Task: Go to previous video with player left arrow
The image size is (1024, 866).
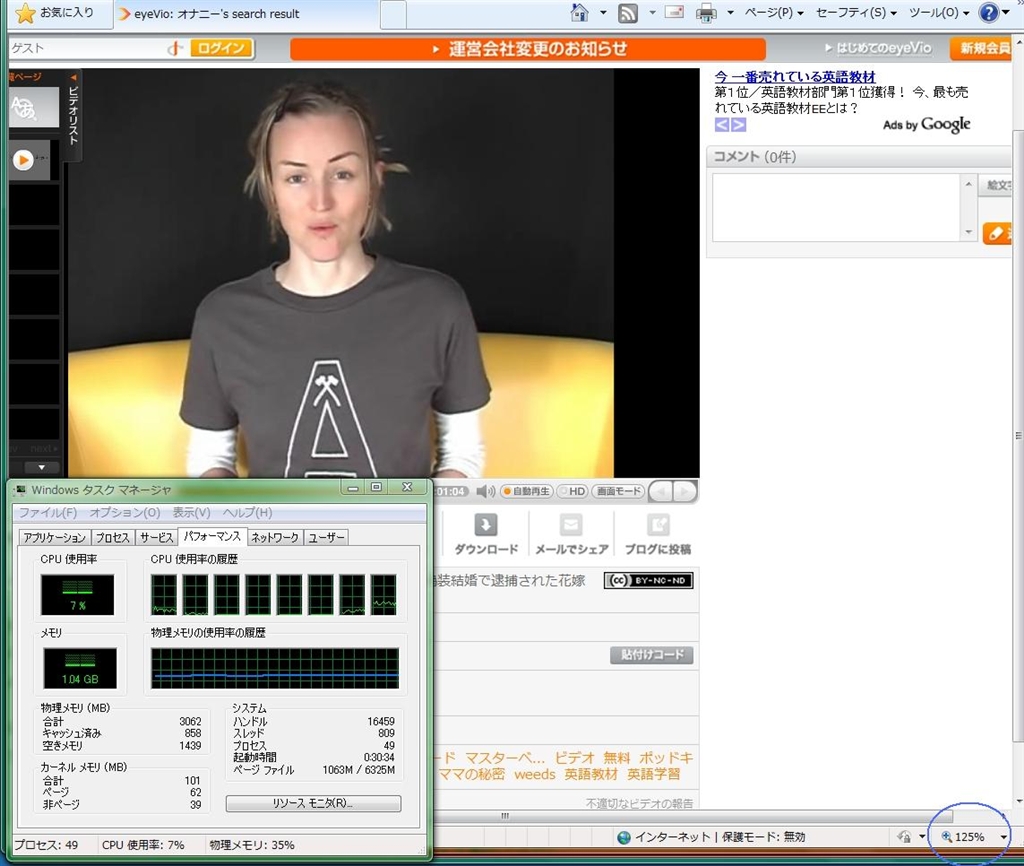Action: click(x=661, y=491)
